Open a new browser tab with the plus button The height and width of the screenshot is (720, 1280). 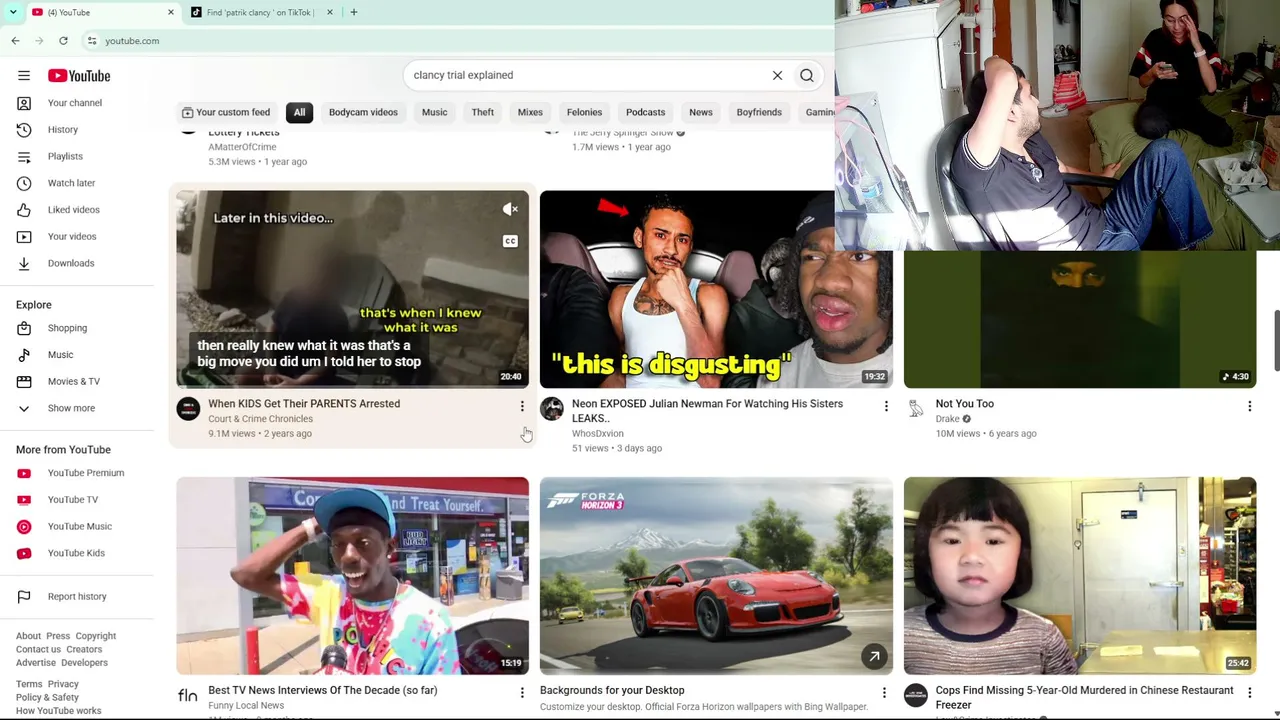(353, 12)
